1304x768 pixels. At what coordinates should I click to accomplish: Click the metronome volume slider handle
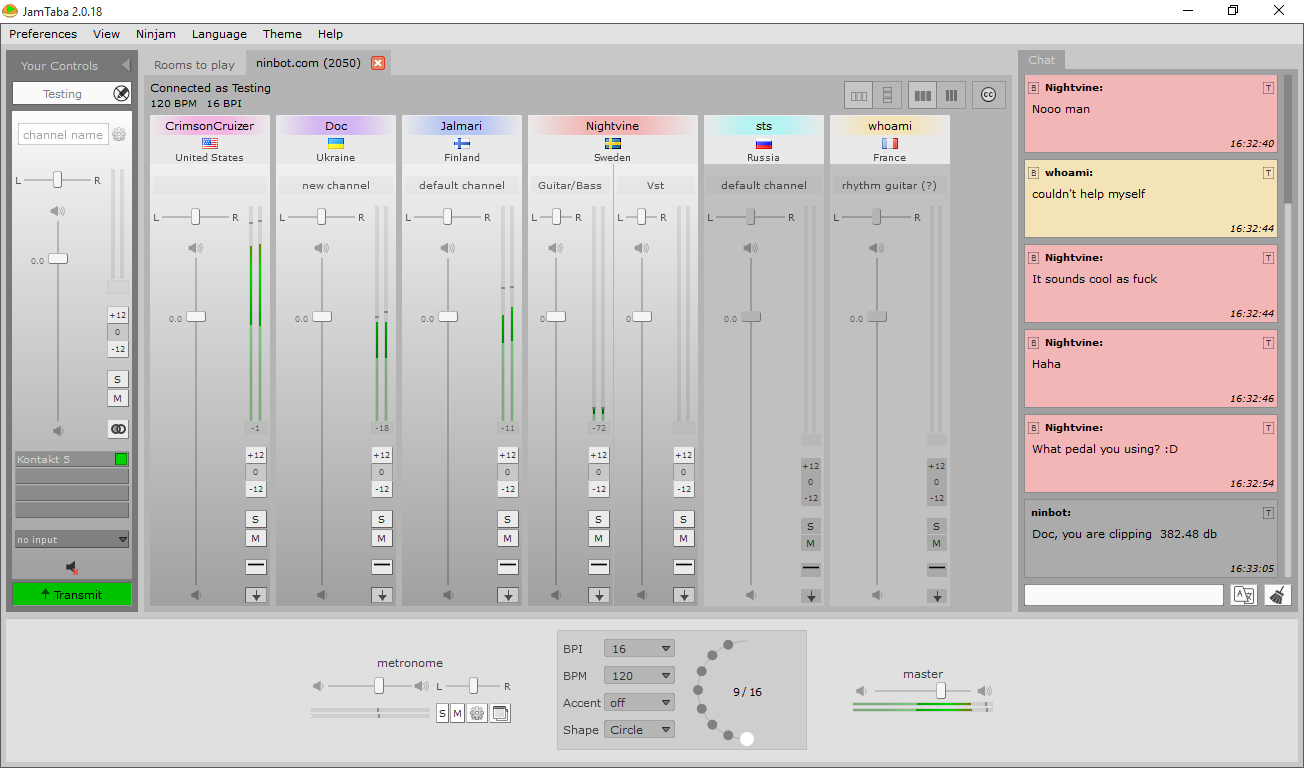pyautogui.click(x=379, y=686)
